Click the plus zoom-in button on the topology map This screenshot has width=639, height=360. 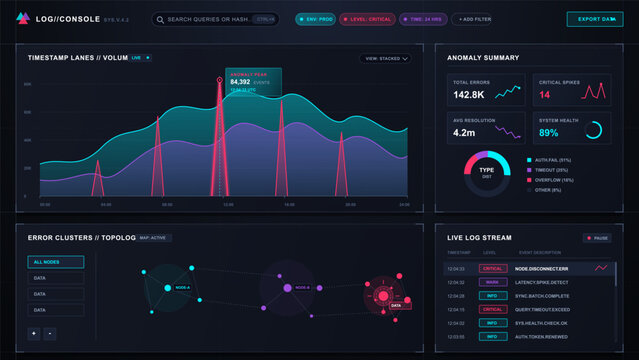pos(34,333)
